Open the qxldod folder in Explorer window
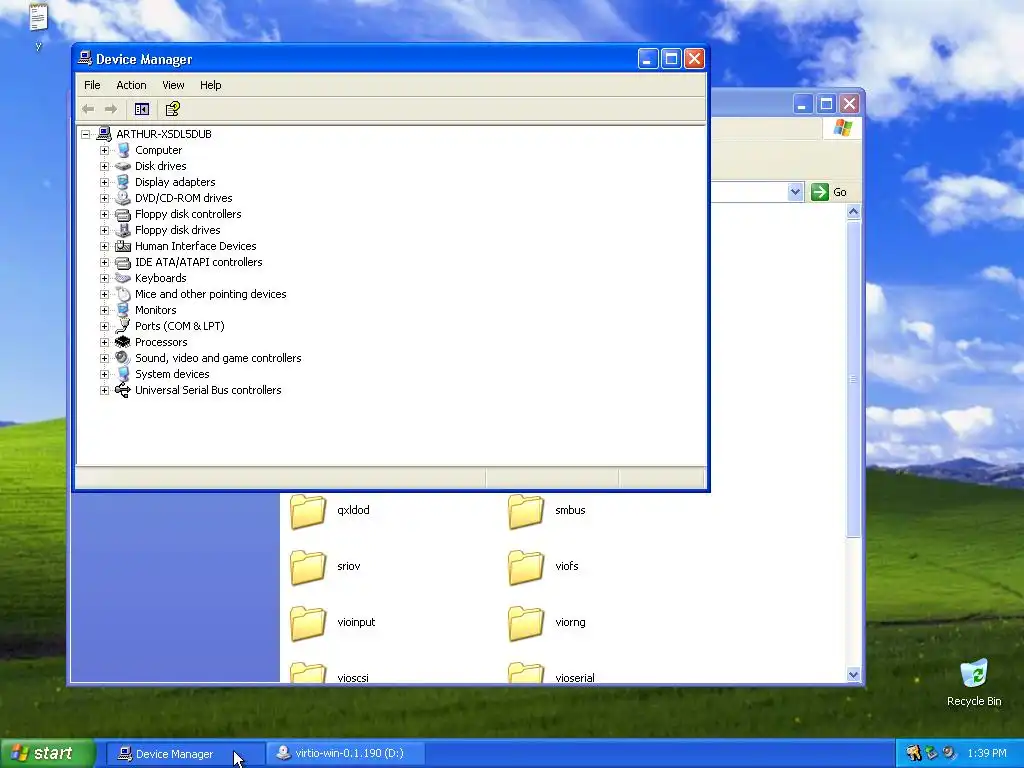The width and height of the screenshot is (1024, 768). (308, 511)
